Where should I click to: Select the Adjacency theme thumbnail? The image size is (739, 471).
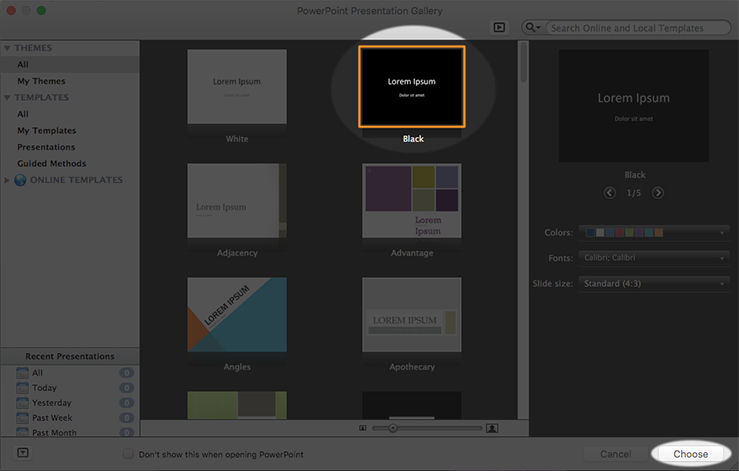237,201
